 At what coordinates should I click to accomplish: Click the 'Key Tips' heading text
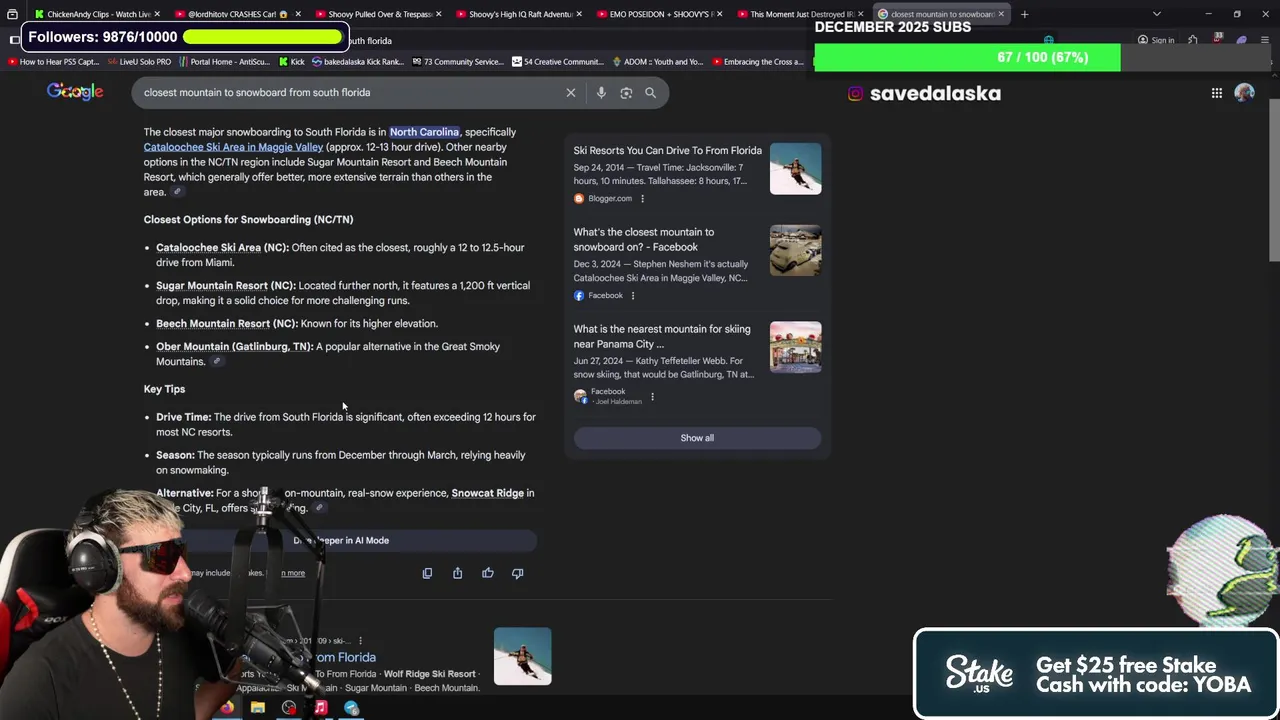tap(164, 389)
